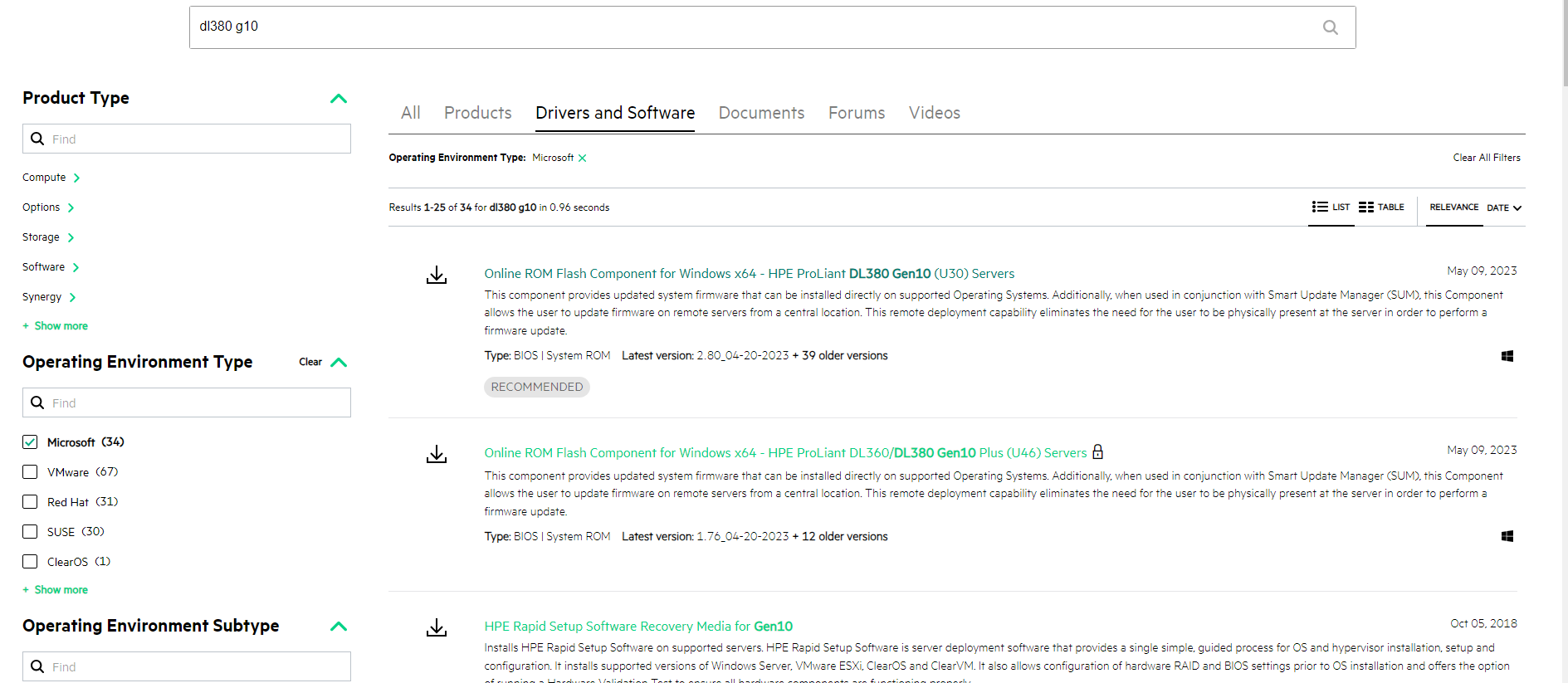Clear the Operating Environment Type filter
The height and width of the screenshot is (683, 1568).
click(x=310, y=362)
